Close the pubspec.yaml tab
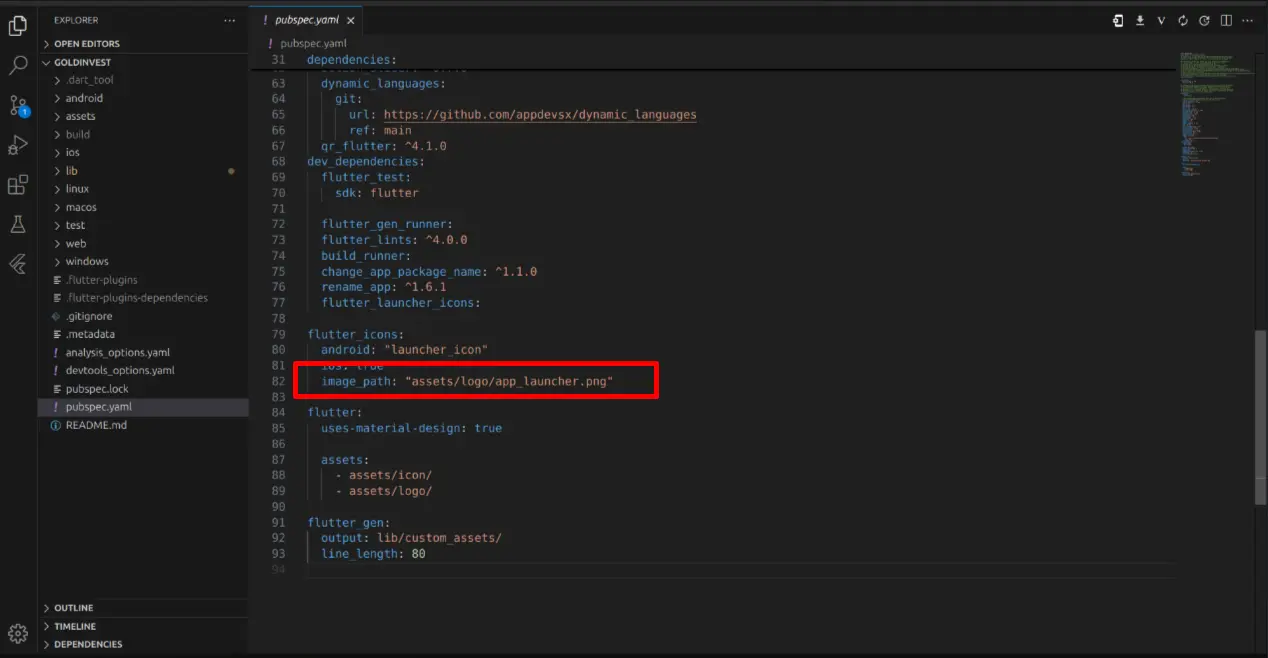This screenshot has width=1268, height=658. [351, 20]
